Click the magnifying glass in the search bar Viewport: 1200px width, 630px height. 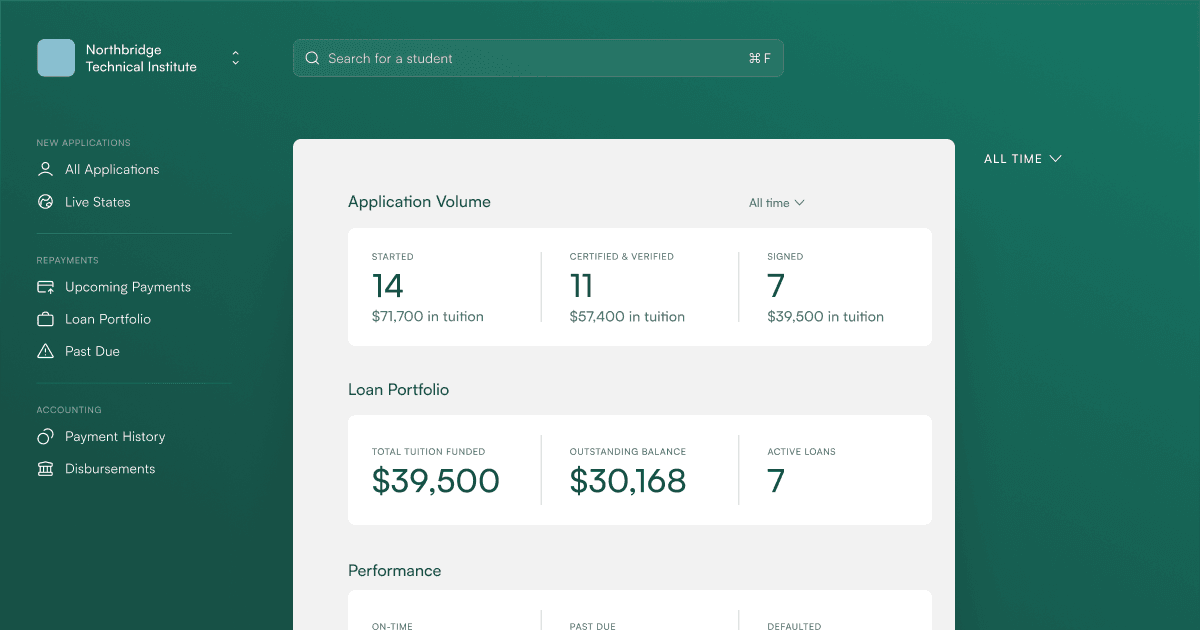312,58
